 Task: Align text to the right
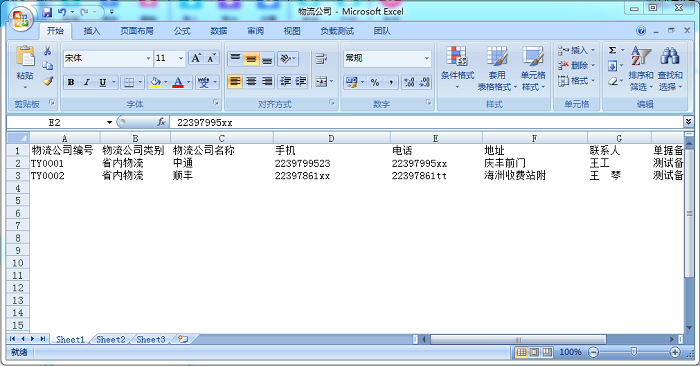click(267, 81)
